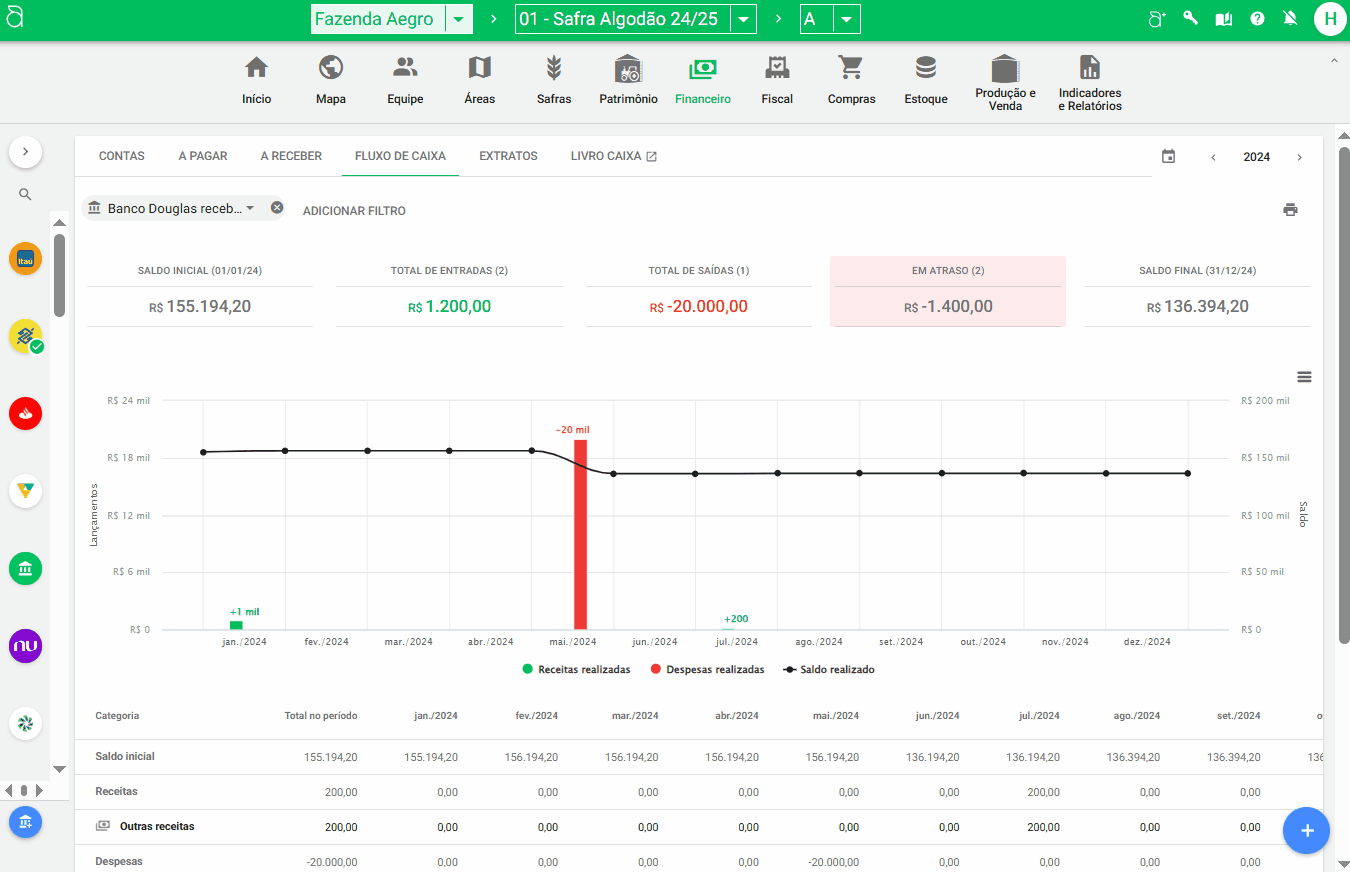Click the print icon above the chart

tap(1290, 209)
